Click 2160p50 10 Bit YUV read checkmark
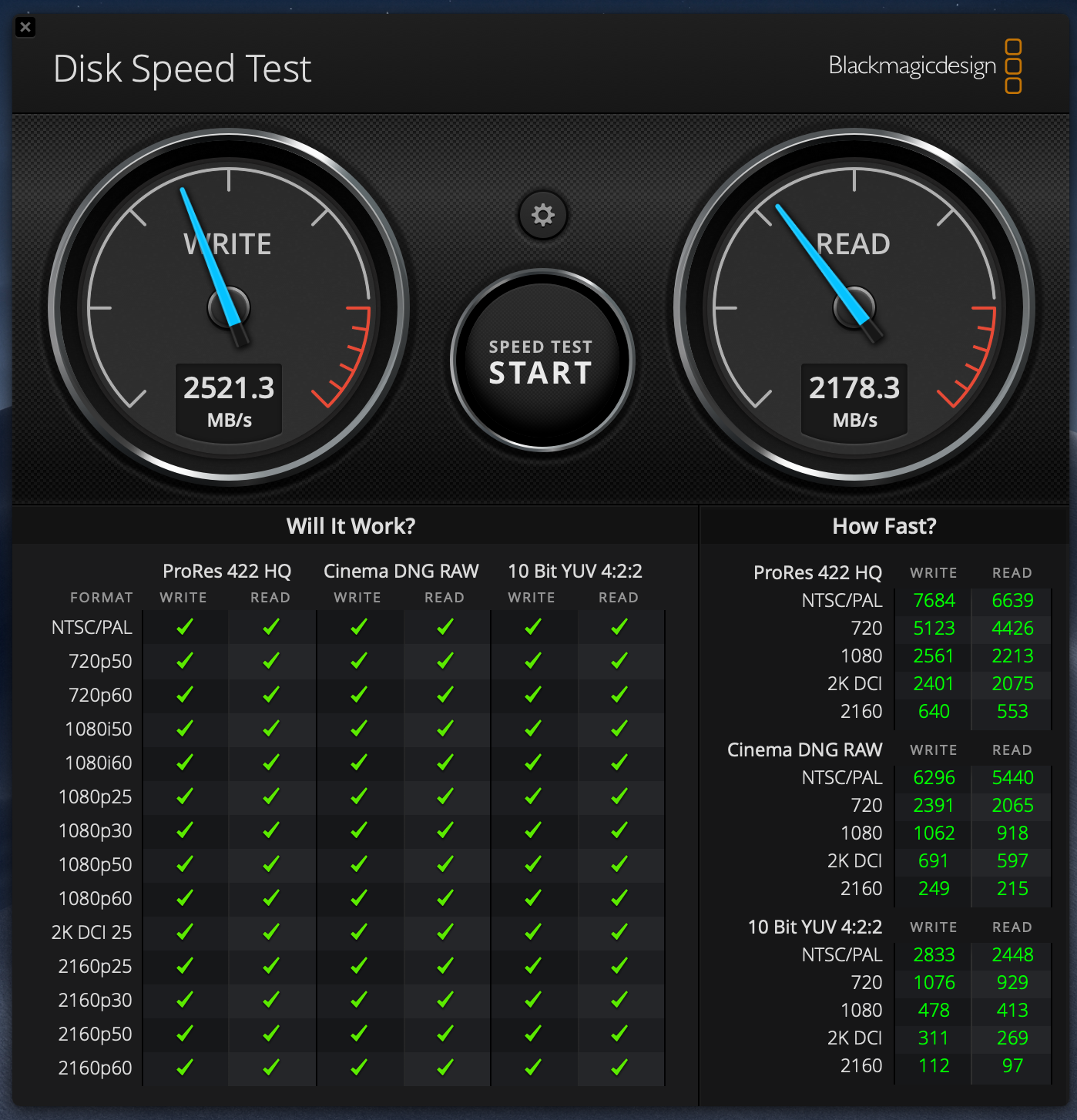The width and height of the screenshot is (1077, 1120). (619, 1034)
